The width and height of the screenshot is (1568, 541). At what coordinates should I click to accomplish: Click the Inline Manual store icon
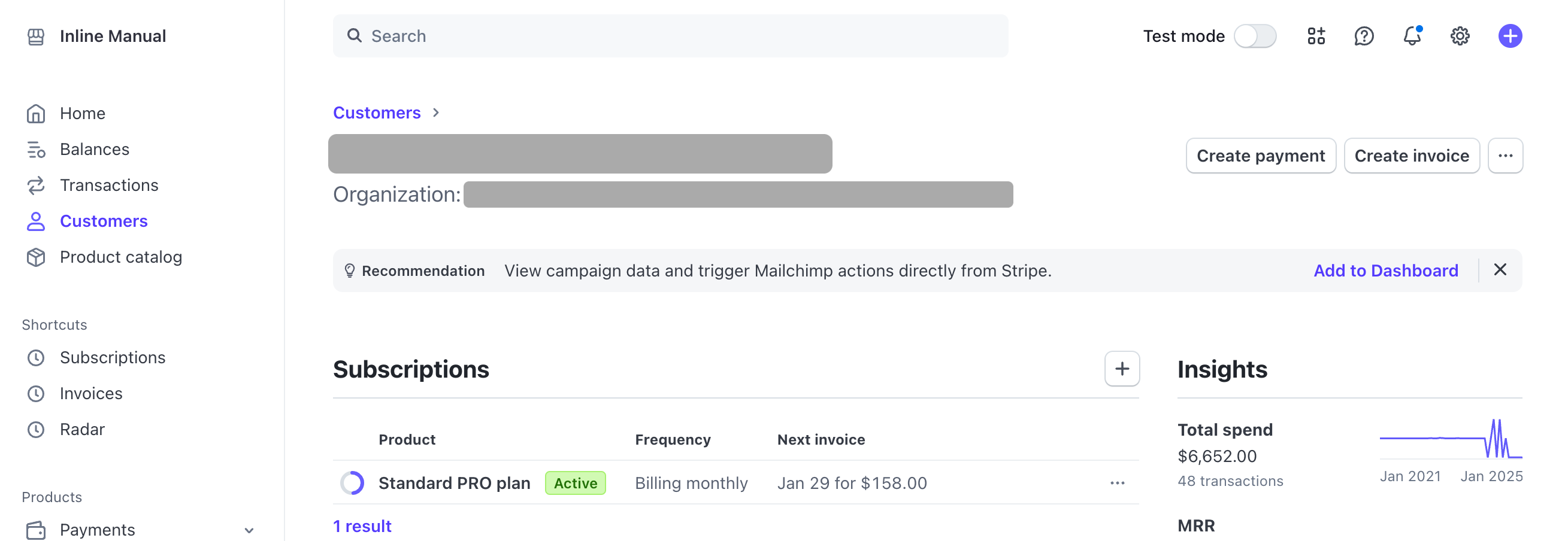(x=36, y=36)
